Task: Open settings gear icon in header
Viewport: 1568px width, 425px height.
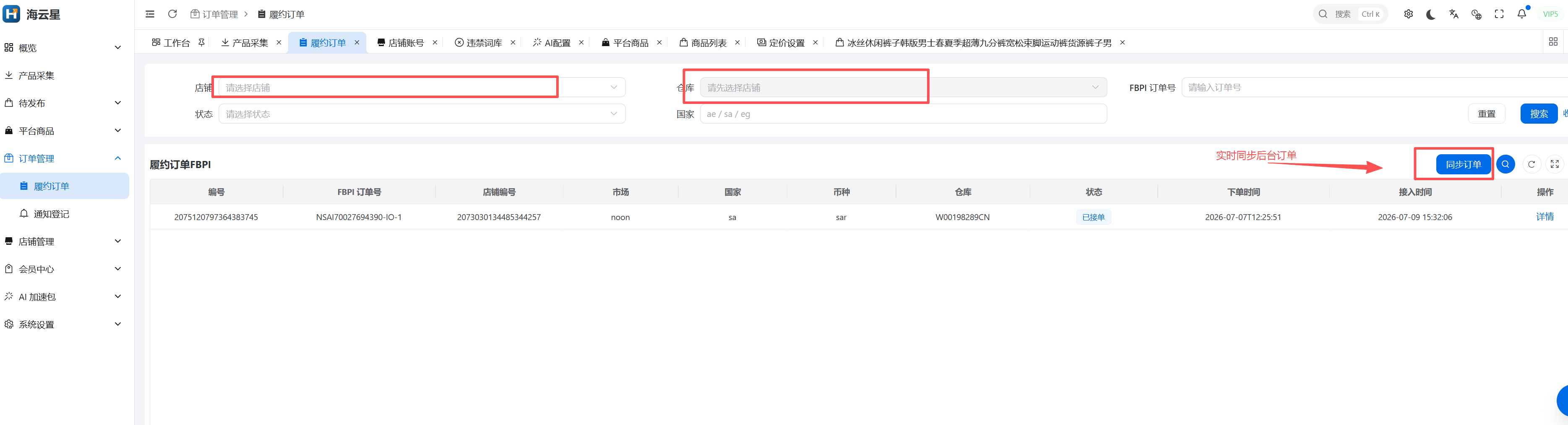Action: [1409, 14]
